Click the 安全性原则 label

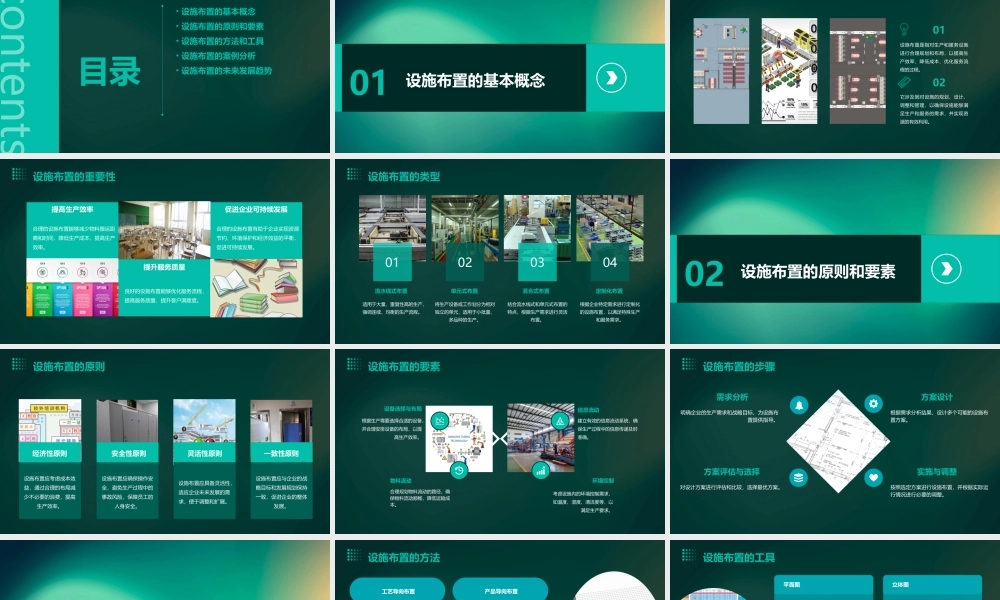pyautogui.click(x=128, y=453)
